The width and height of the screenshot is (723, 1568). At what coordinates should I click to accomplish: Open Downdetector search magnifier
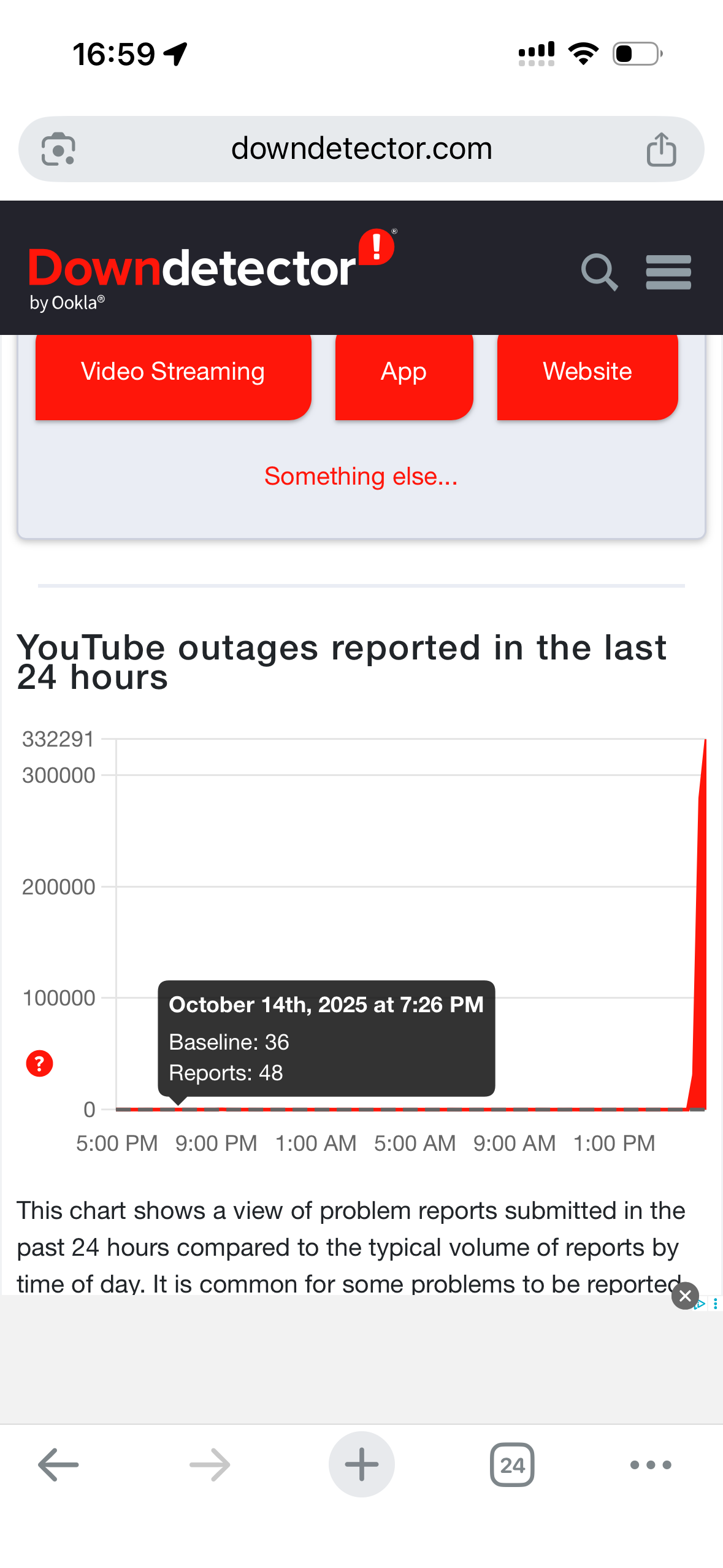pos(599,272)
